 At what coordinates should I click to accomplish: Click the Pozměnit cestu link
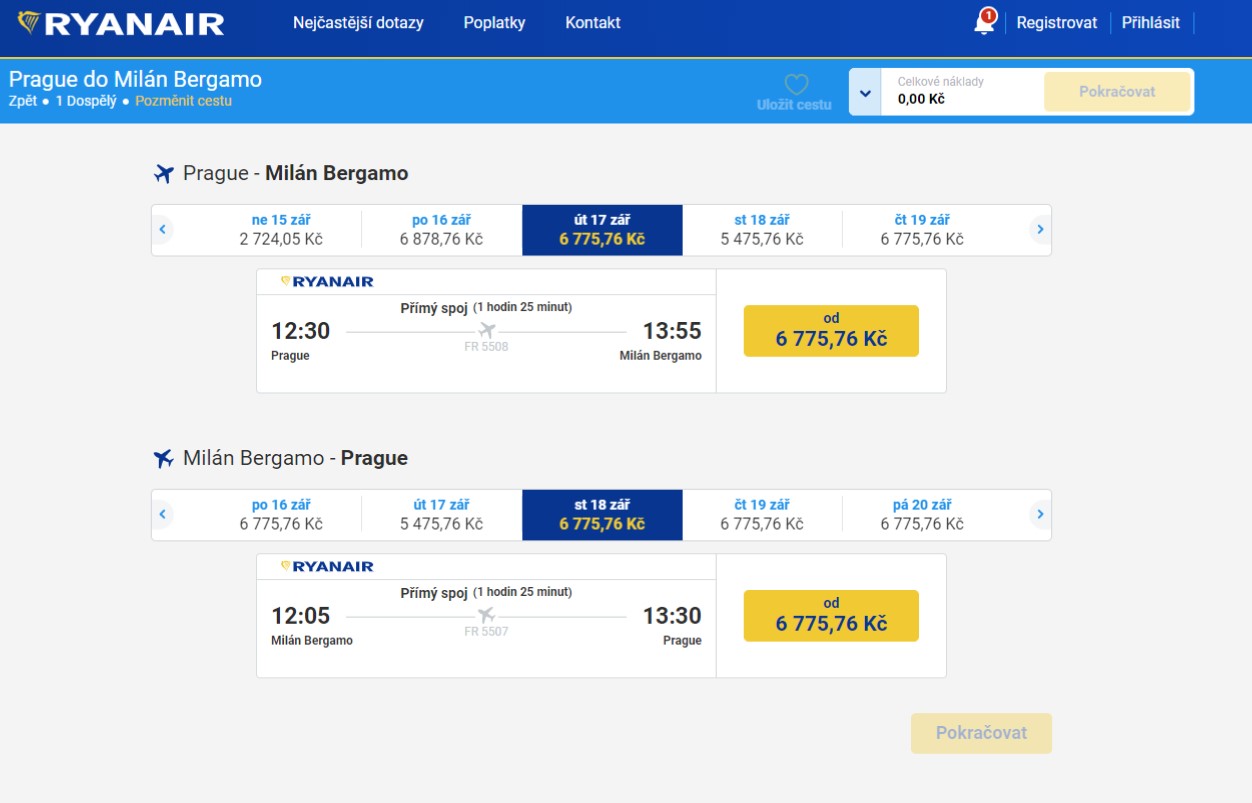point(183,101)
